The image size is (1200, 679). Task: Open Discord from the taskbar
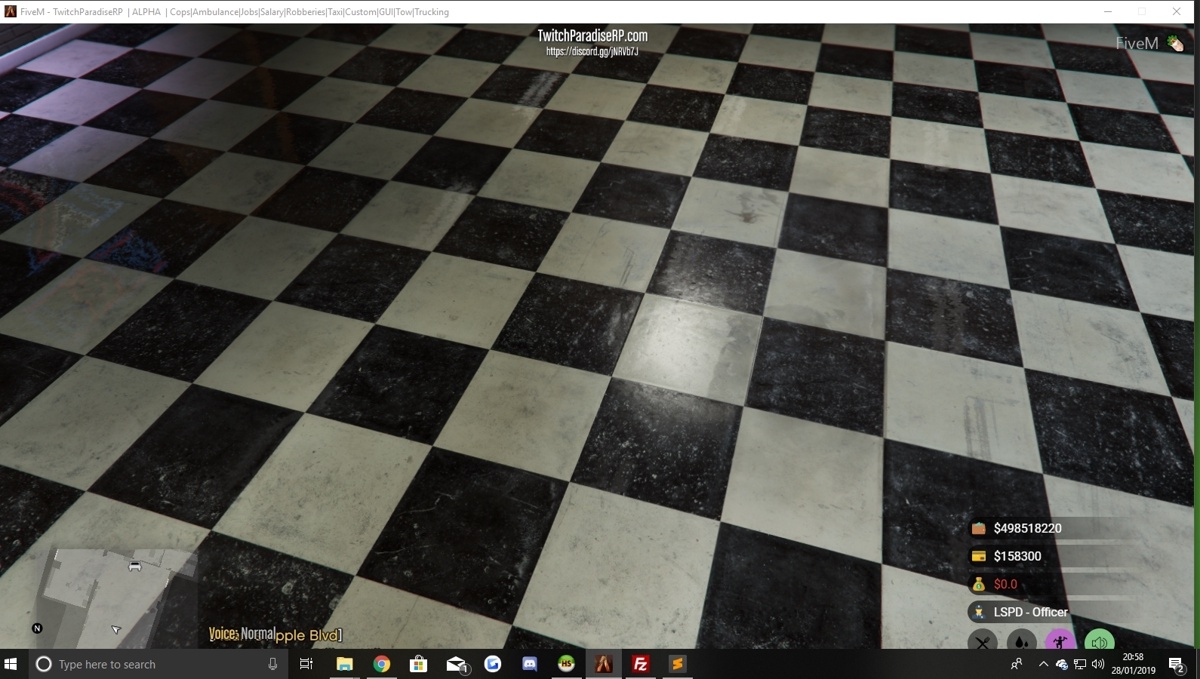coord(530,664)
